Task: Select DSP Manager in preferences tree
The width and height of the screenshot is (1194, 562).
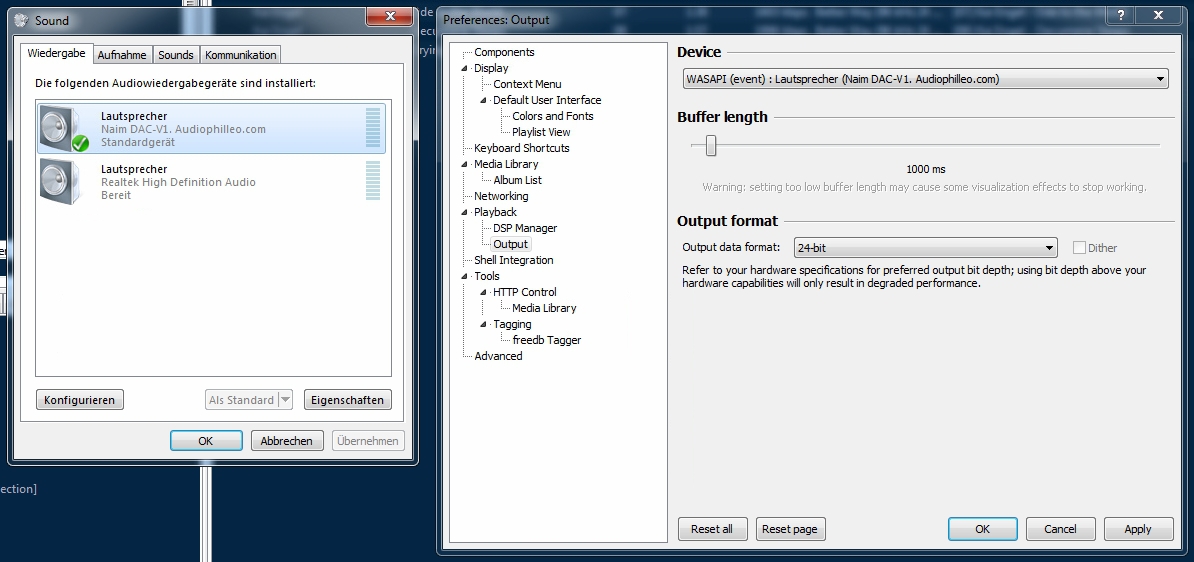Action: [x=524, y=228]
